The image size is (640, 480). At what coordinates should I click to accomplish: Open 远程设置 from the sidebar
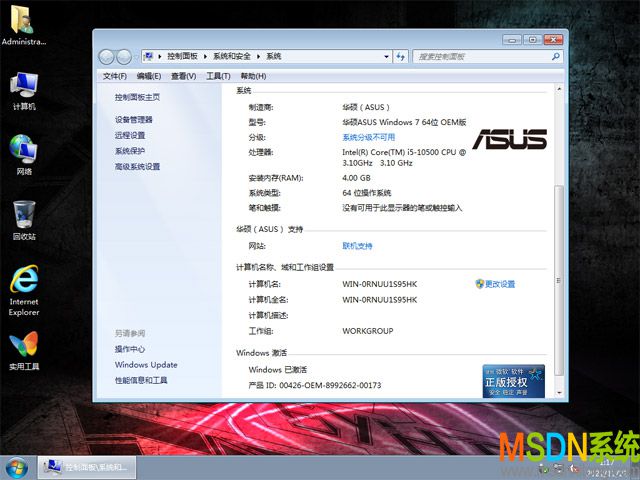tap(130, 135)
